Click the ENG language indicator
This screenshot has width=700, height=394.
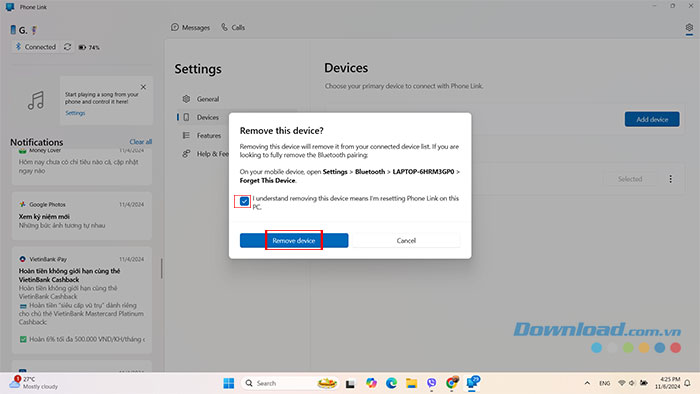click(604, 383)
